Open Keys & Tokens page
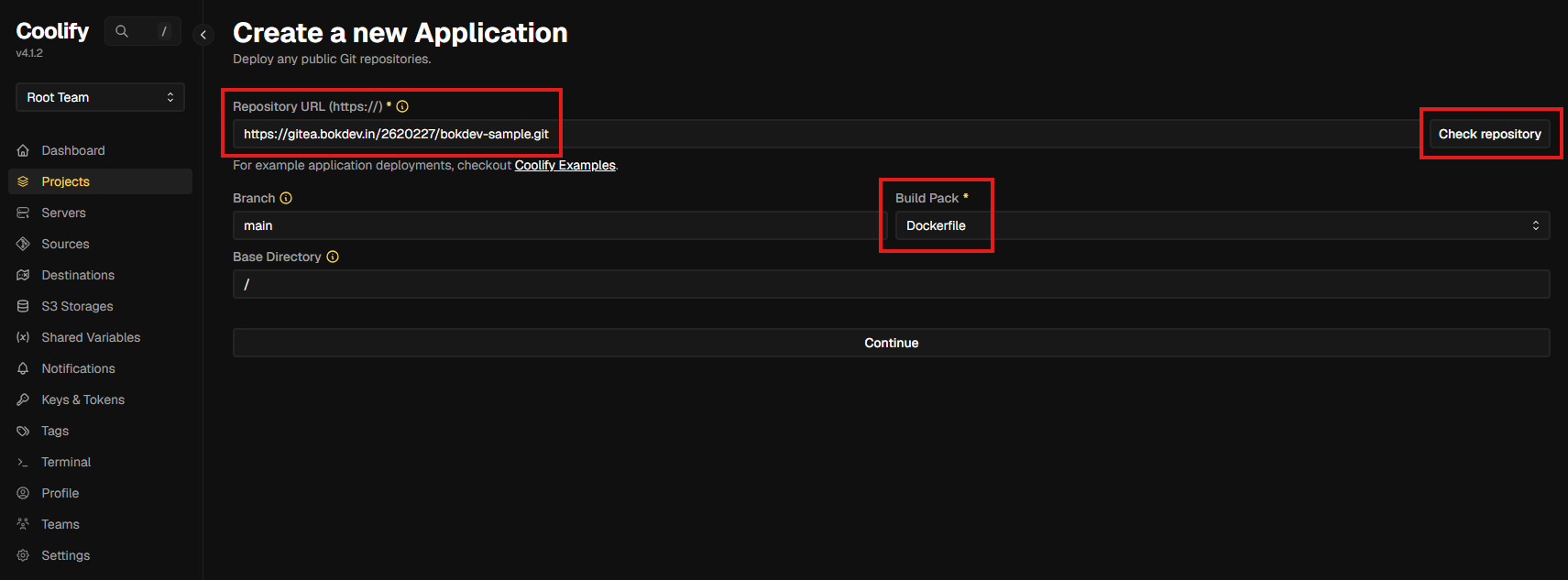Image resolution: width=1568 pixels, height=580 pixels. [x=100, y=399]
